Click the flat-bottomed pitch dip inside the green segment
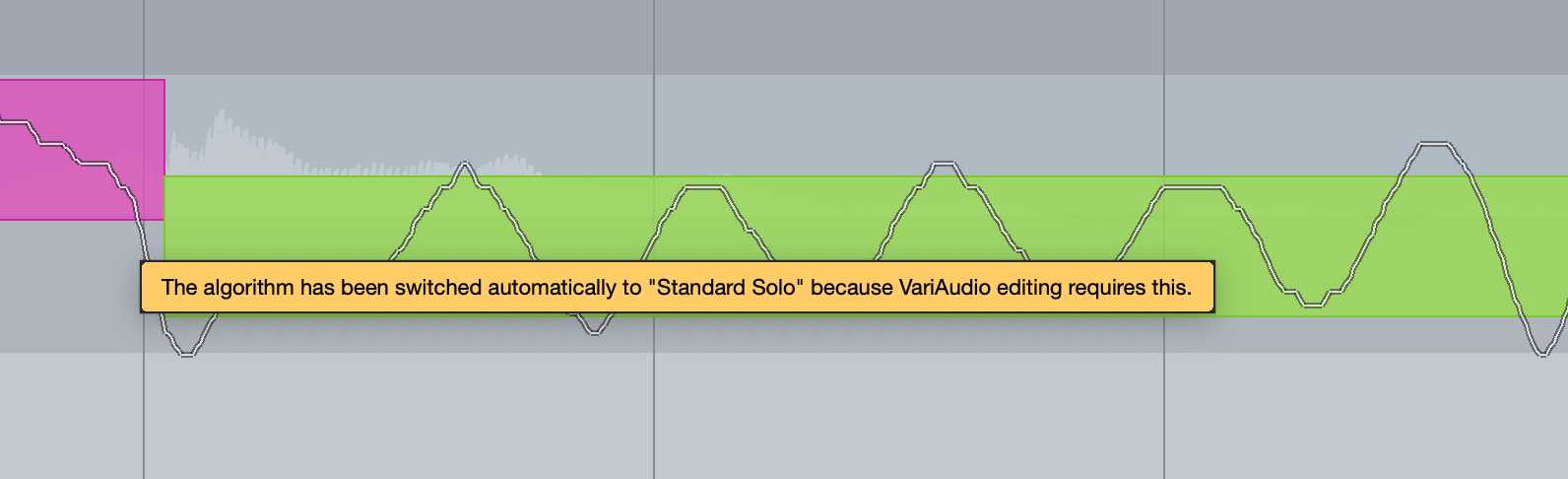 (x=1312, y=304)
